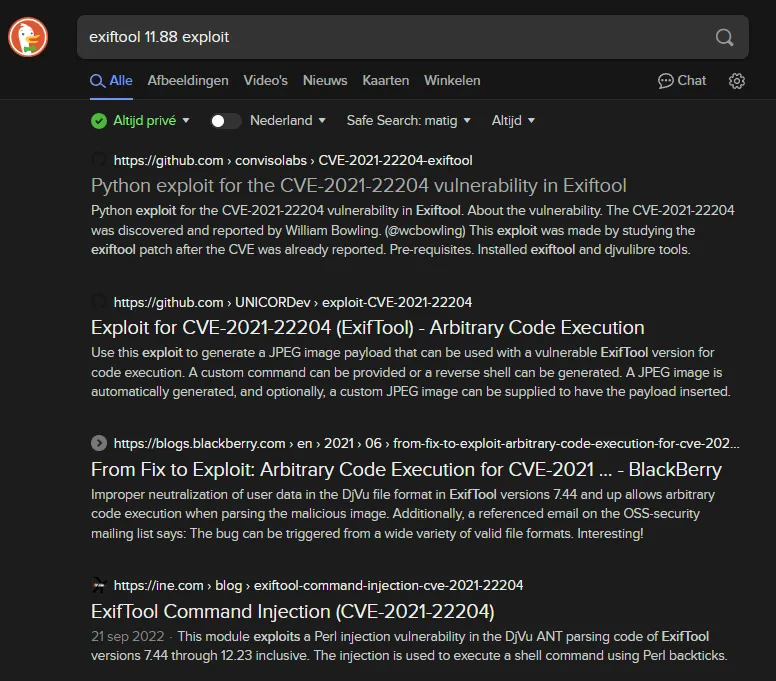Click the blogs.blackberry.com URL breadcrumb
Viewport: 776px width, 681px height.
pyautogui.click(x=427, y=443)
